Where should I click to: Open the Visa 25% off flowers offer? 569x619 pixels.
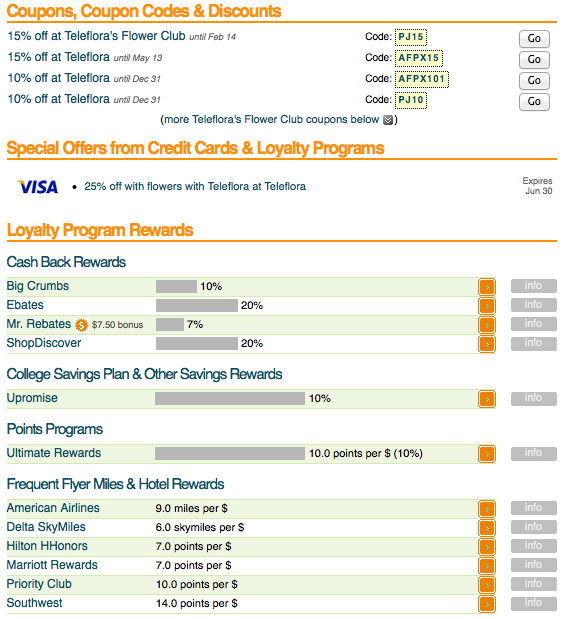tap(195, 186)
